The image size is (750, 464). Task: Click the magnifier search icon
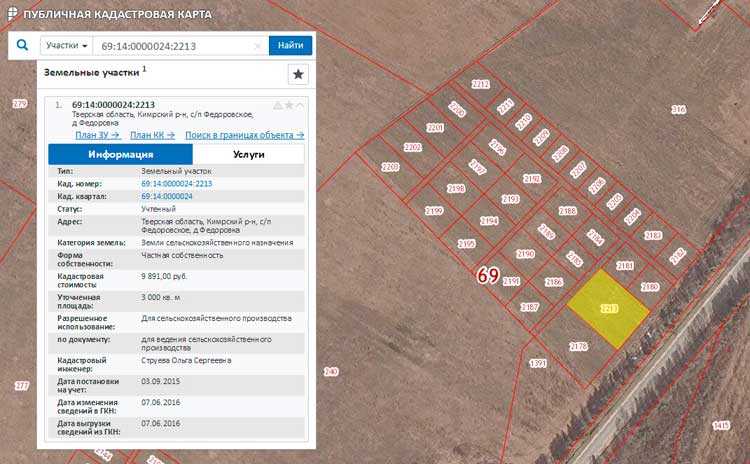coord(22,45)
